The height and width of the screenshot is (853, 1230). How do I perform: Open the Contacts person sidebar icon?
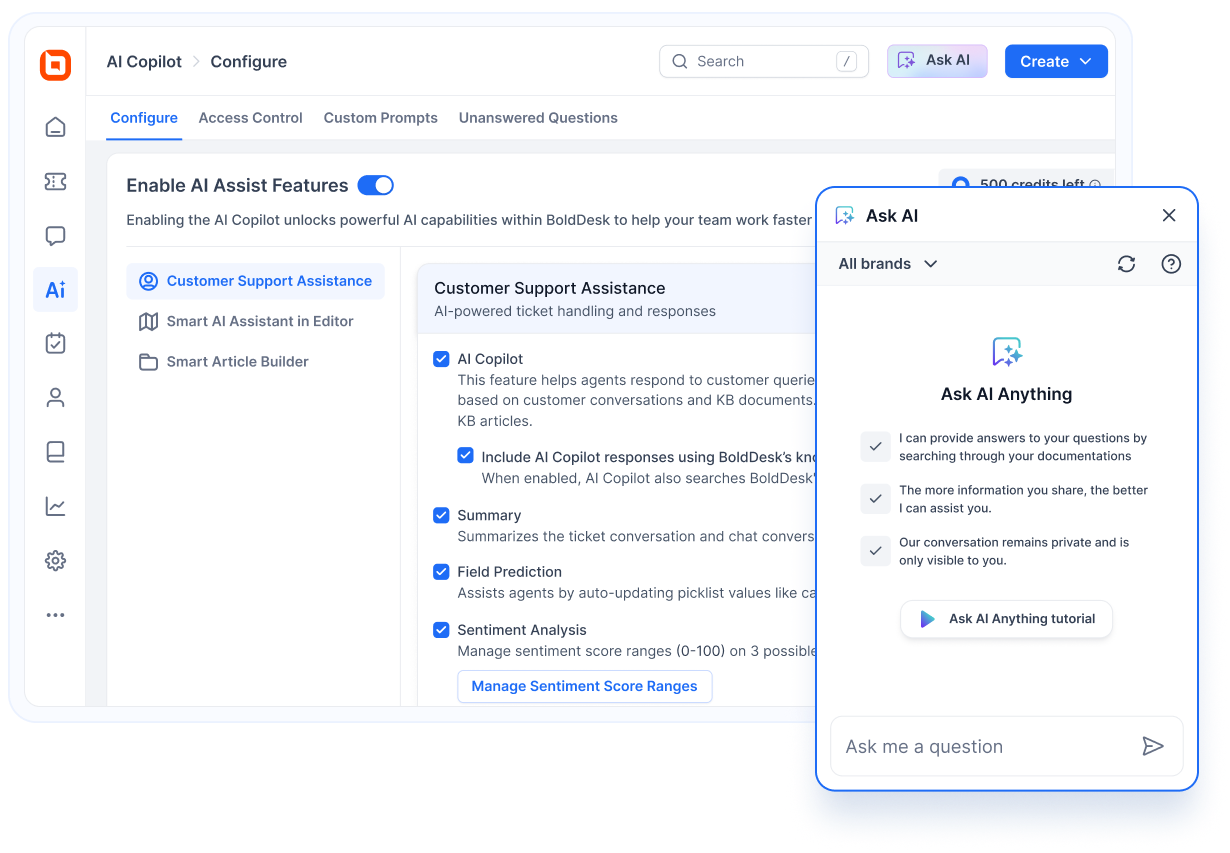[x=56, y=398]
